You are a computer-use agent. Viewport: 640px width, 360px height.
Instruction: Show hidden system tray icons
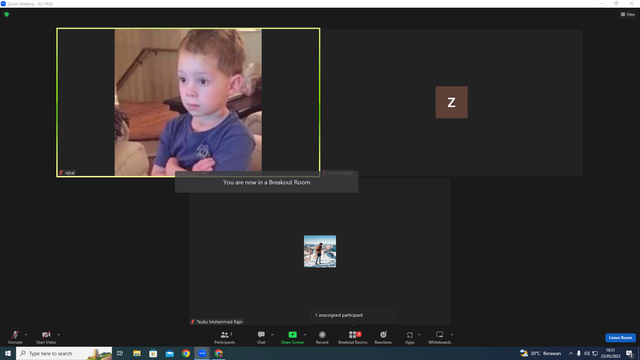[x=571, y=353]
